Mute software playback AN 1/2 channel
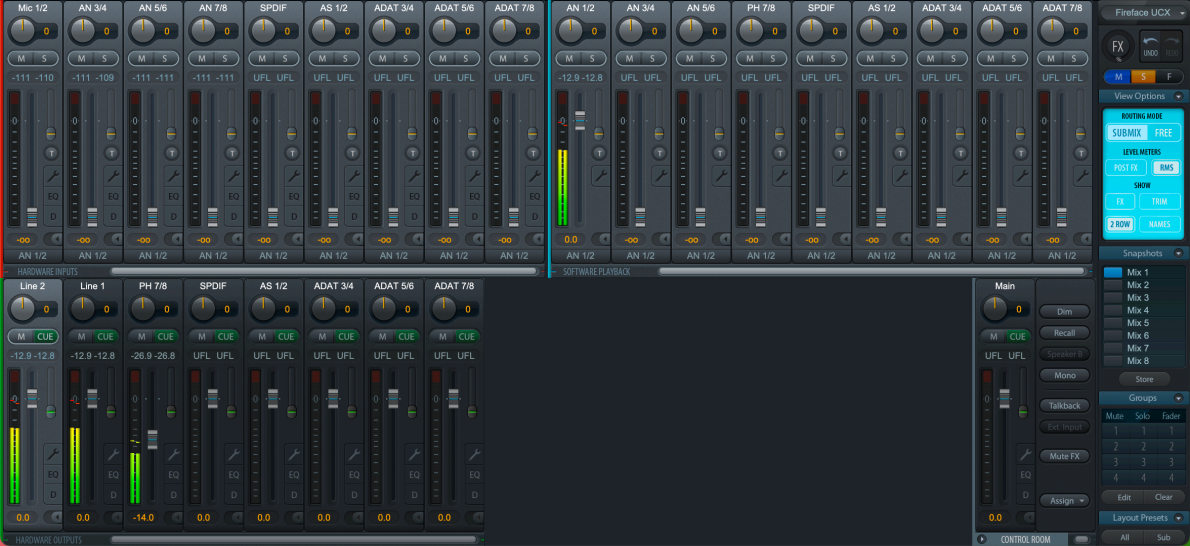The image size is (1190, 546). click(569, 58)
